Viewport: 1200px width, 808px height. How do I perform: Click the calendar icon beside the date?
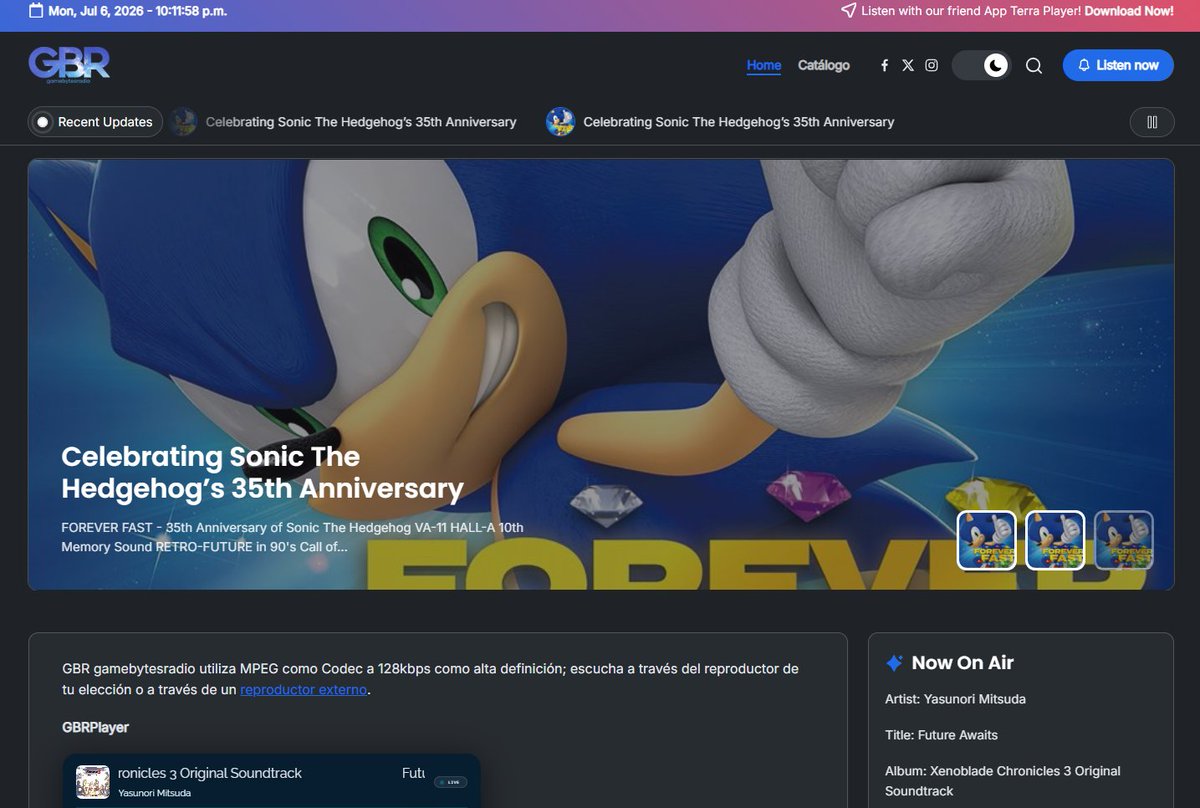pyautogui.click(x=36, y=11)
